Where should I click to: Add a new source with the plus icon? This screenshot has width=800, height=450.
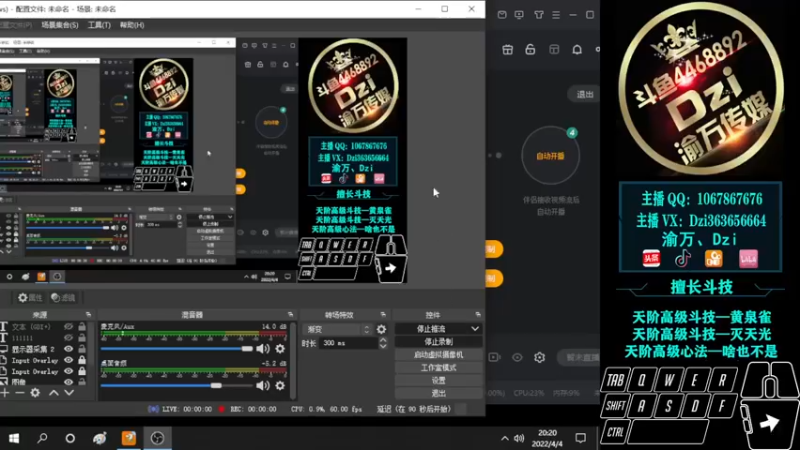pos(5,392)
